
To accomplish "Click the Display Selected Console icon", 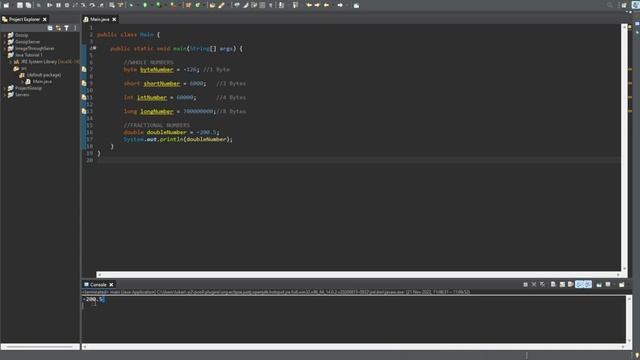I will (608, 284).
